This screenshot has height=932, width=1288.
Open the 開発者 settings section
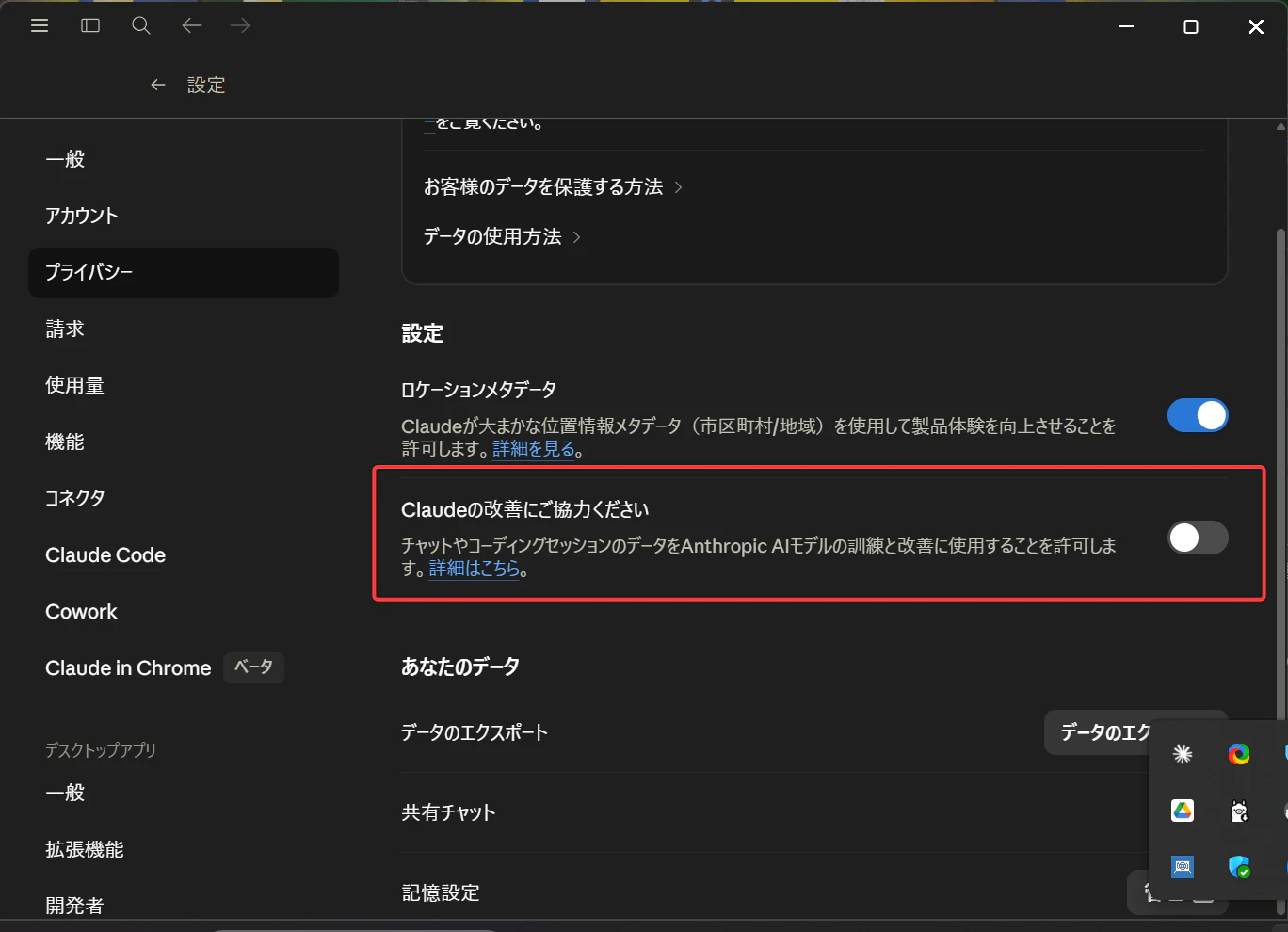(184, 906)
